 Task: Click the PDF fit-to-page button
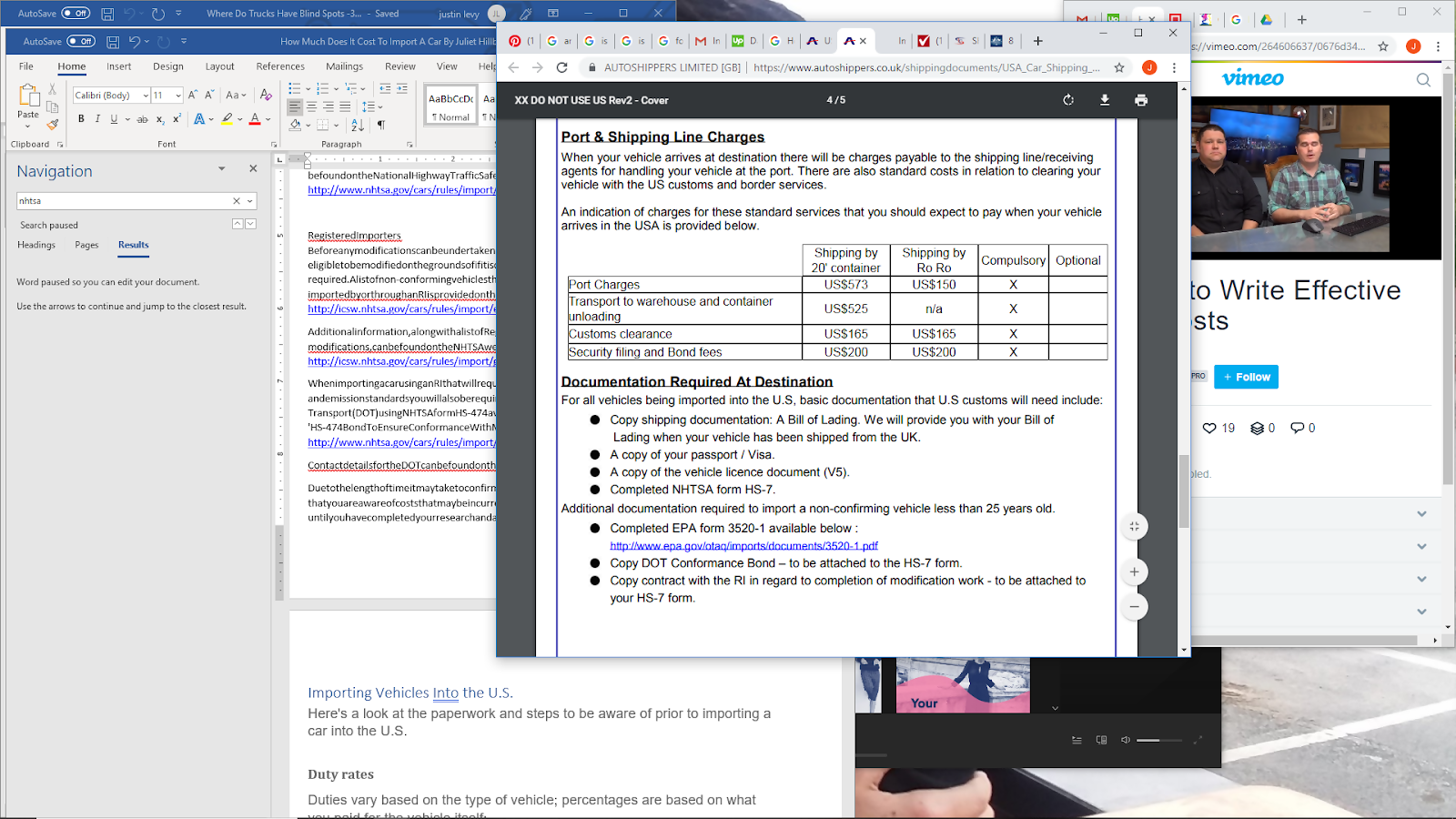pyautogui.click(x=1134, y=527)
